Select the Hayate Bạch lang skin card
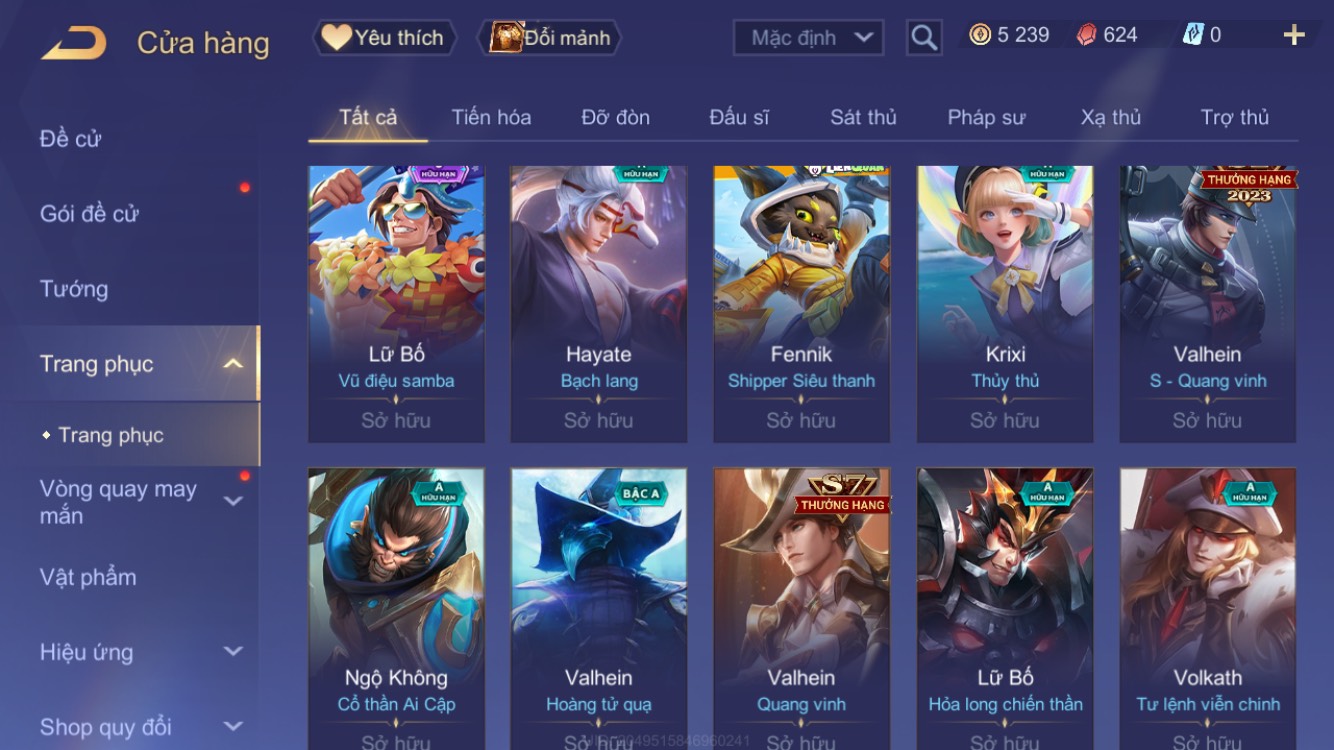 (x=598, y=304)
